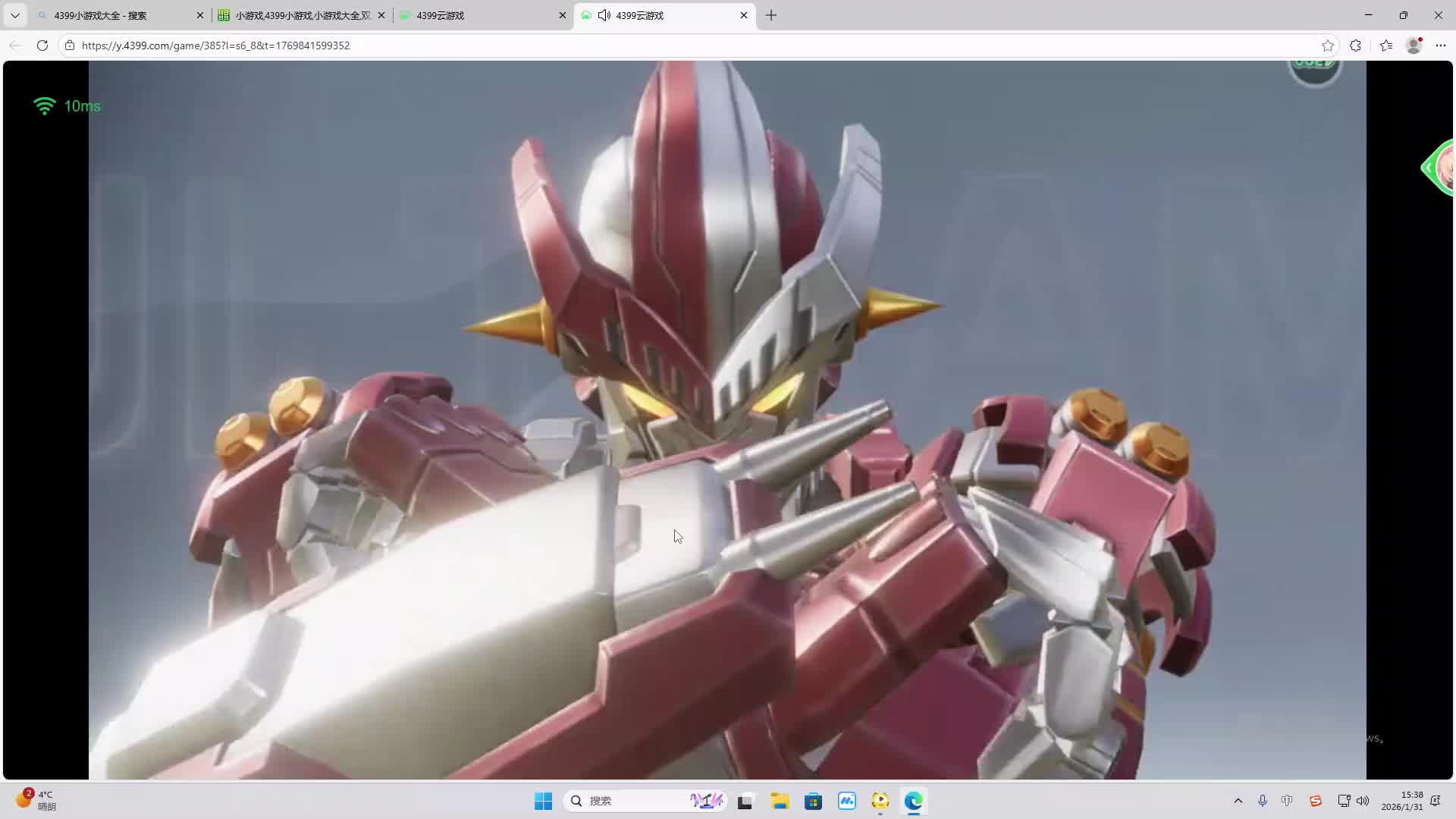Switch input method via 中 indicator
Viewport: 1456px width, 819px height.
(1287, 801)
